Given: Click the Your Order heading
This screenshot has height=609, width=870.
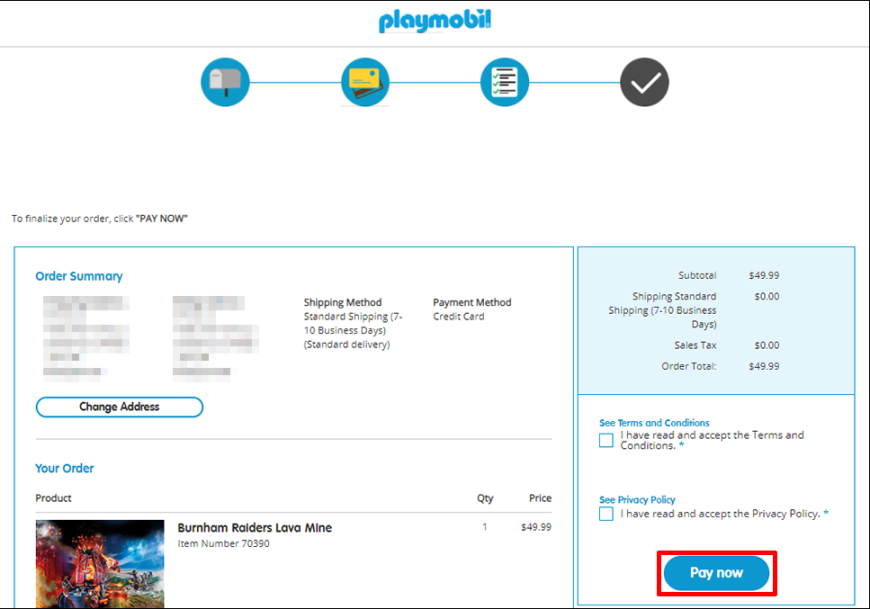Looking at the screenshot, I should coord(64,468).
